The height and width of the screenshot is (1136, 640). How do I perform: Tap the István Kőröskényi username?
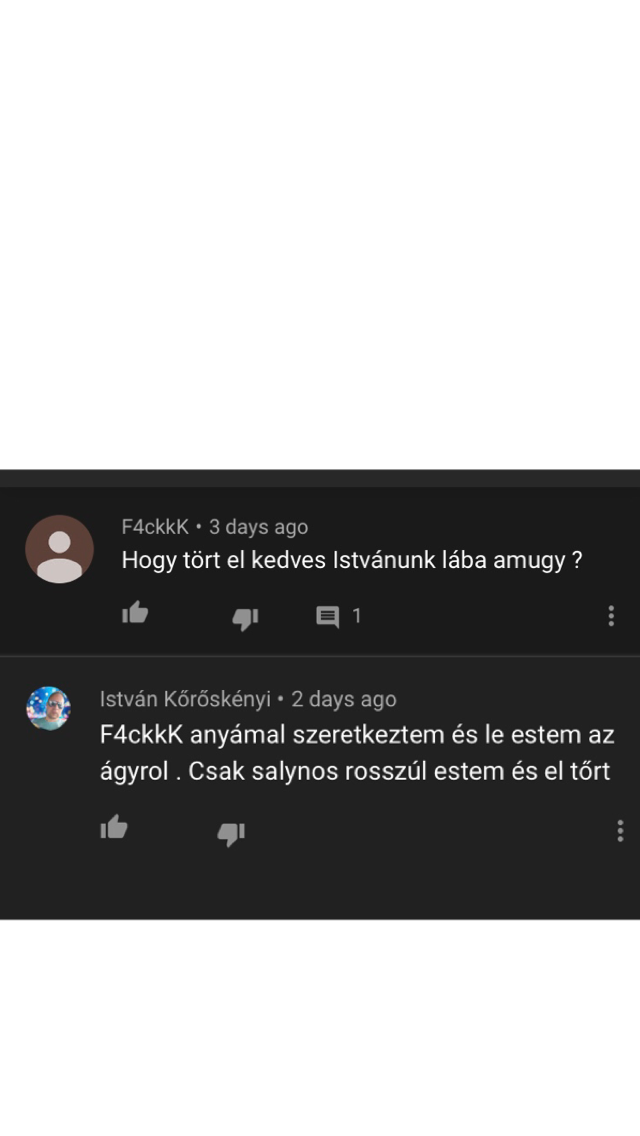point(186,699)
